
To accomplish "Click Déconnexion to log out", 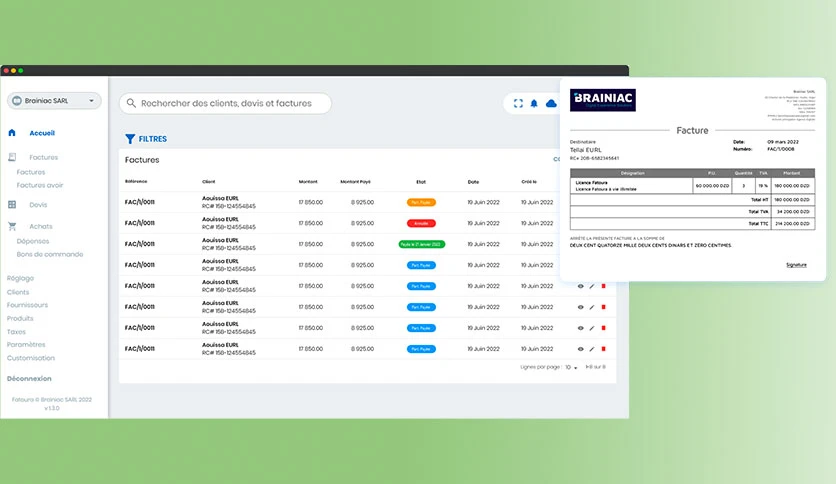I will (x=29, y=378).
